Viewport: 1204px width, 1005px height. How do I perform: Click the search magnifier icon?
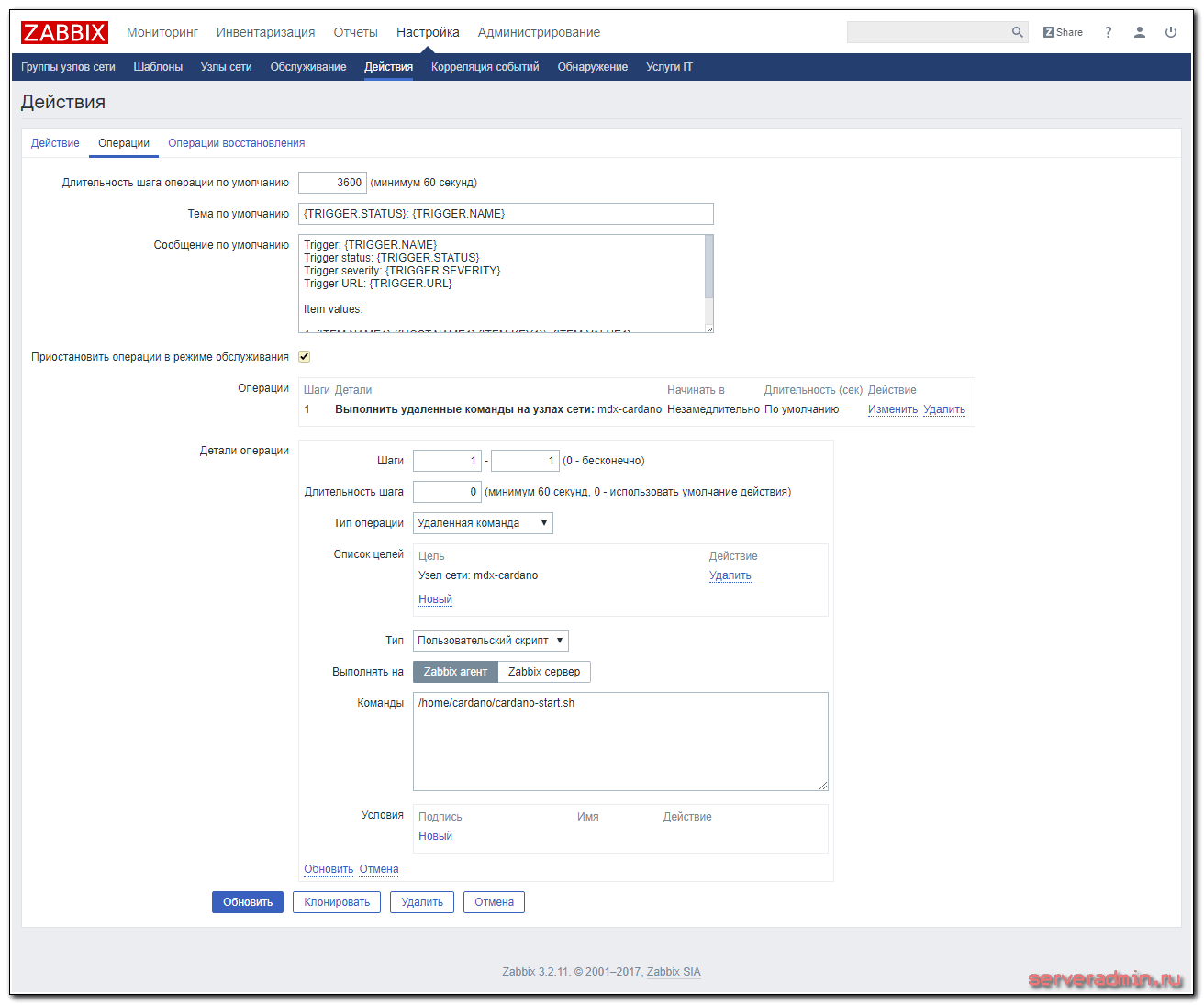pos(1017,32)
